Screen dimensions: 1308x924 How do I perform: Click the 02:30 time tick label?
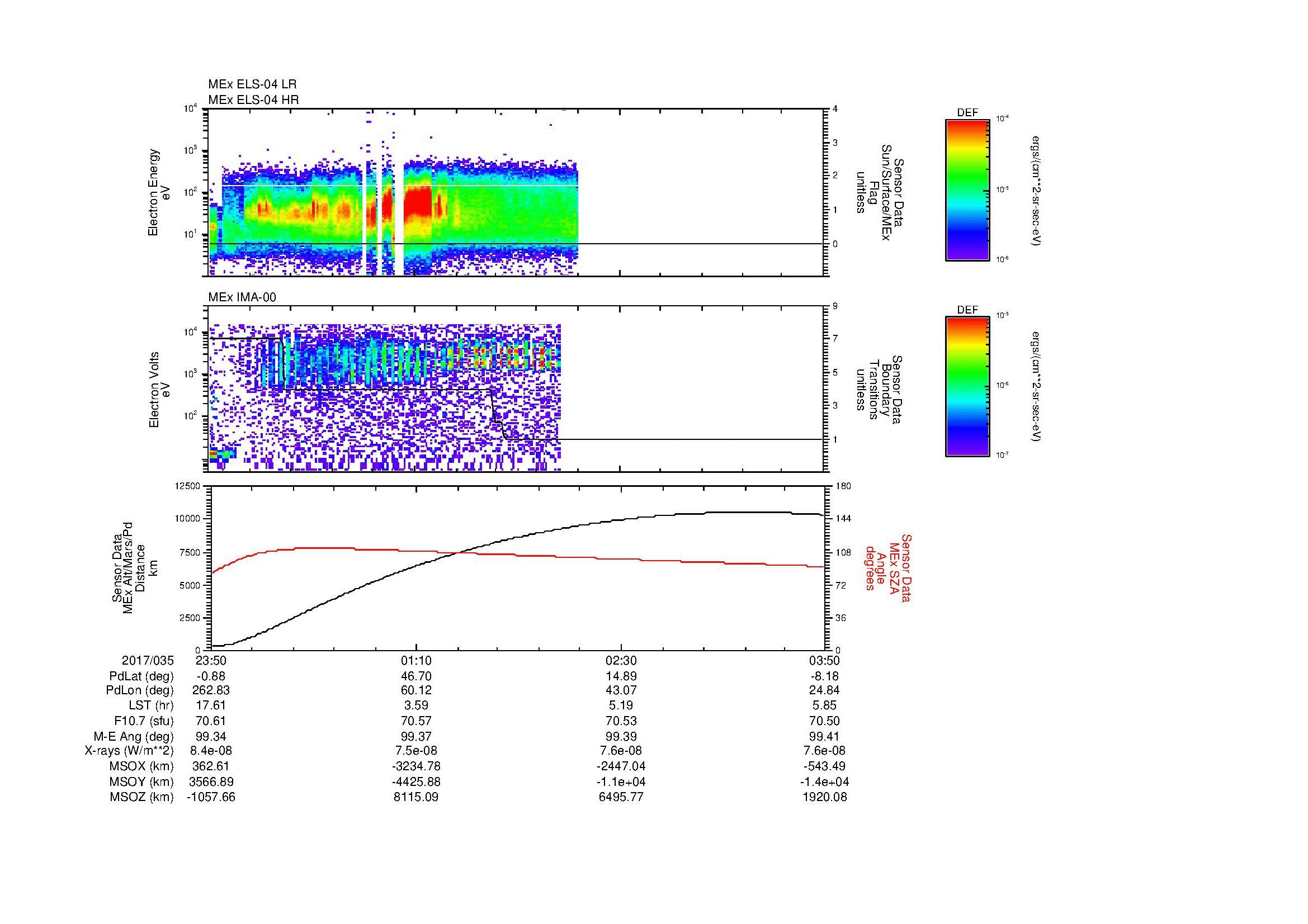pos(621,660)
